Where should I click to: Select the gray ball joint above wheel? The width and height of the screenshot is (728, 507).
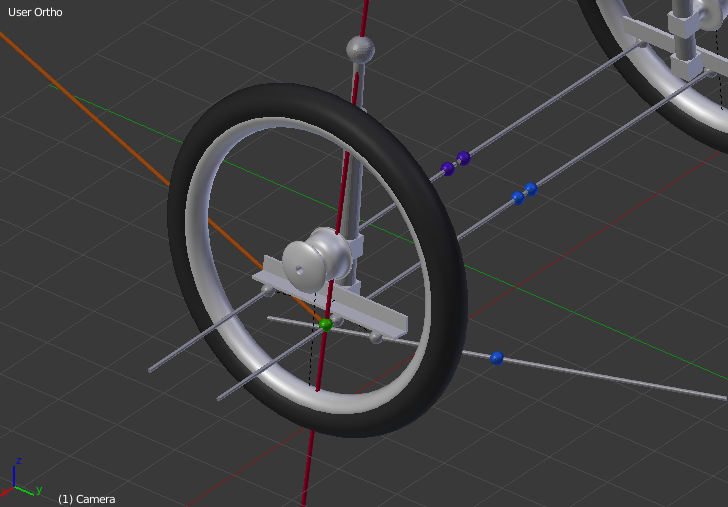[359, 48]
